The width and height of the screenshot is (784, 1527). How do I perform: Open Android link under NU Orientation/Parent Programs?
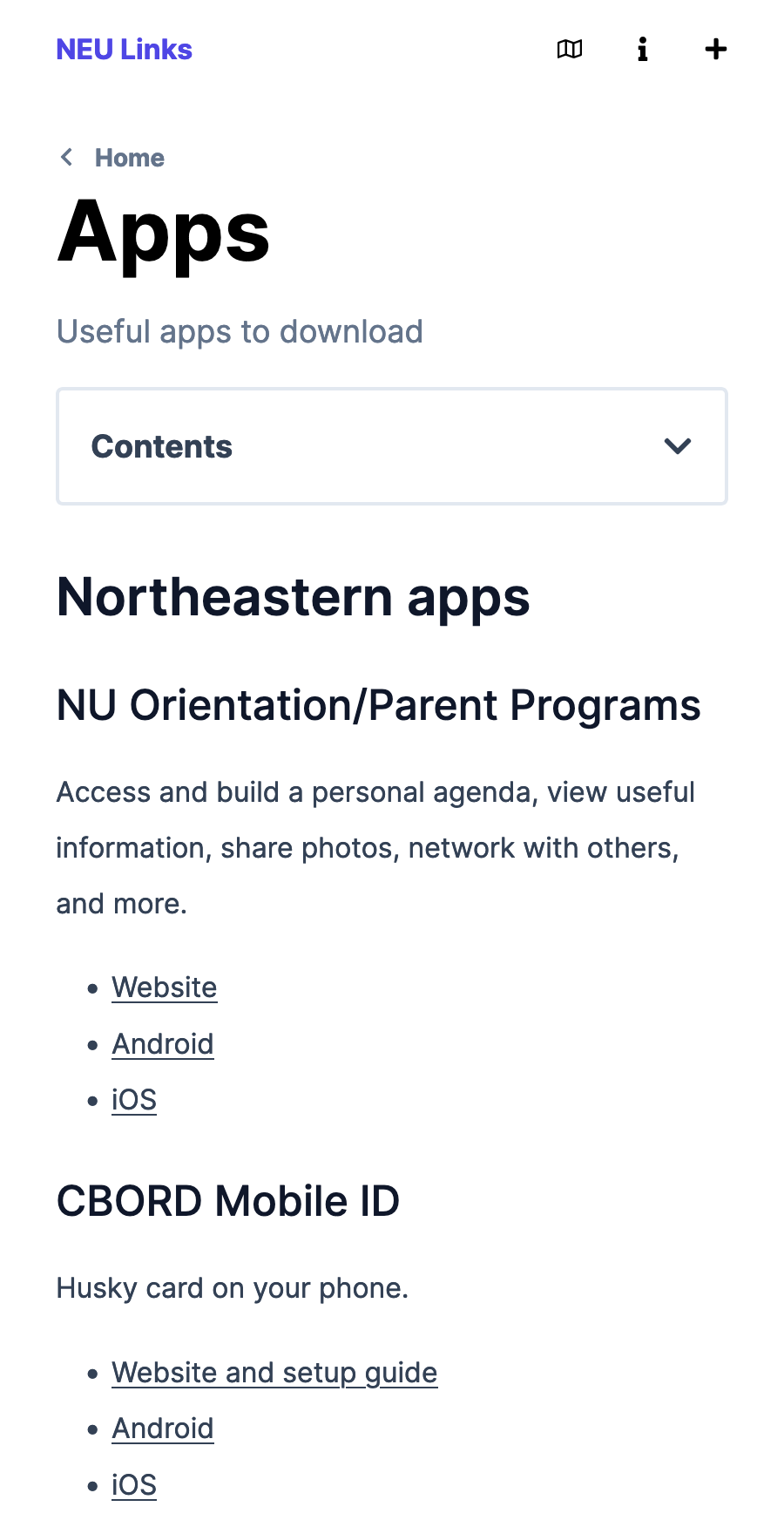point(163,1044)
